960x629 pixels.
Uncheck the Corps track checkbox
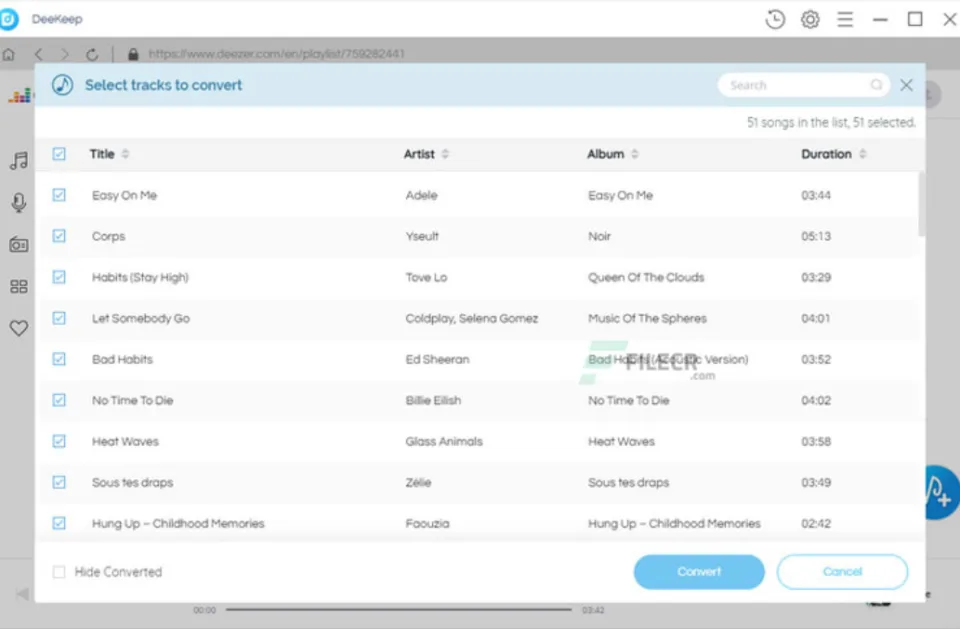point(59,236)
